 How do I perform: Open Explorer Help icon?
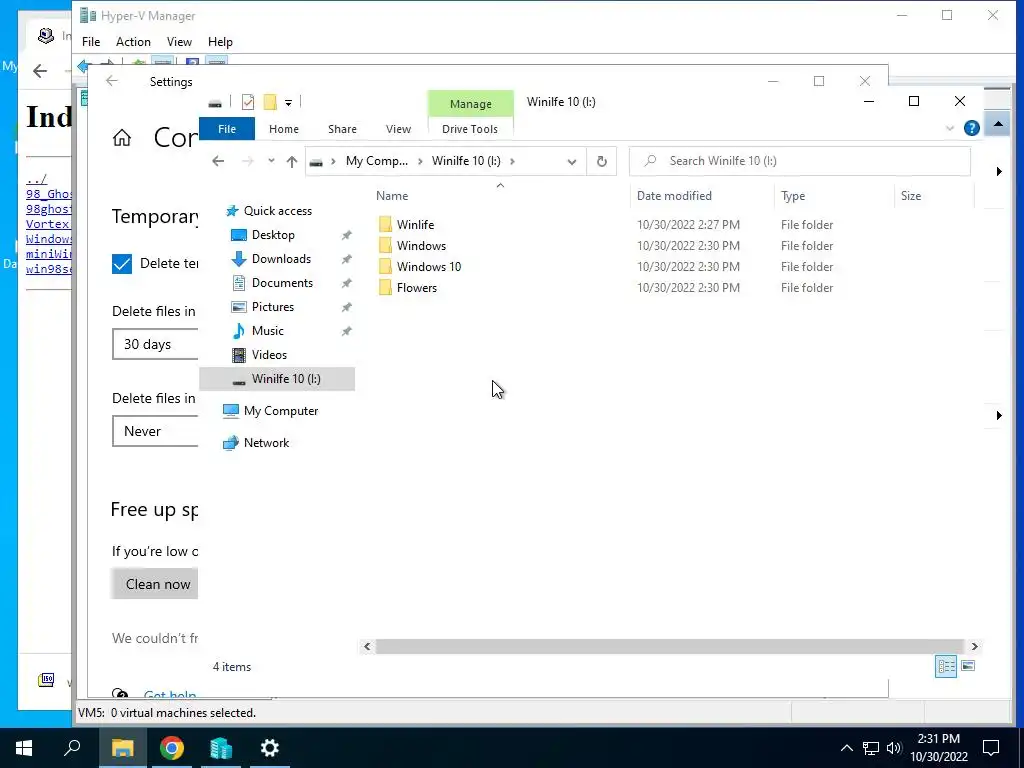tap(972, 128)
